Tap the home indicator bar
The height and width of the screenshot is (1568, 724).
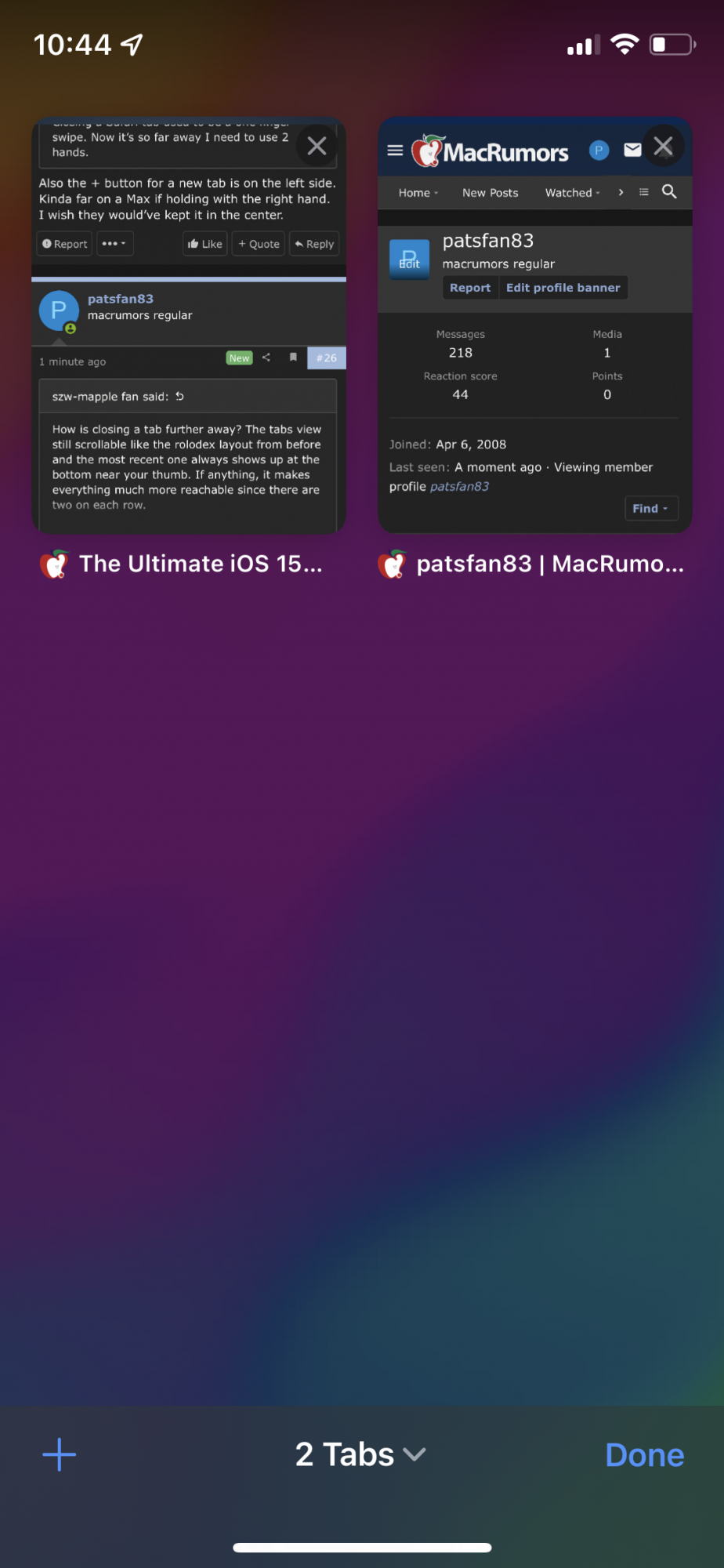[362, 1548]
